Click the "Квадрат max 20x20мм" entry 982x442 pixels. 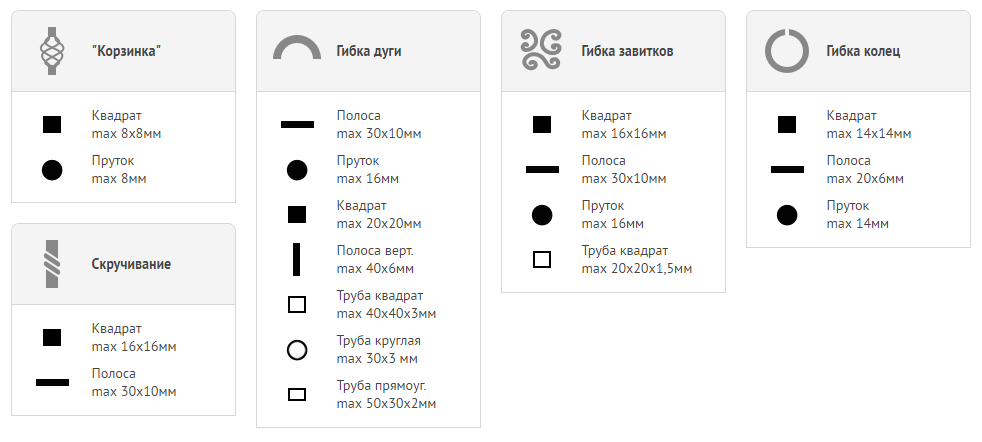pos(379,215)
